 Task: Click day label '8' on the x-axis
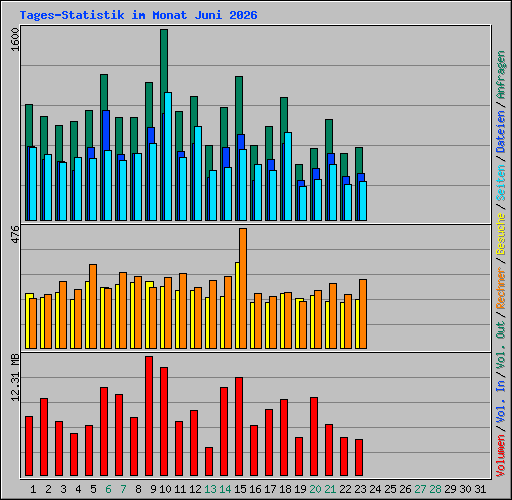(x=138, y=489)
